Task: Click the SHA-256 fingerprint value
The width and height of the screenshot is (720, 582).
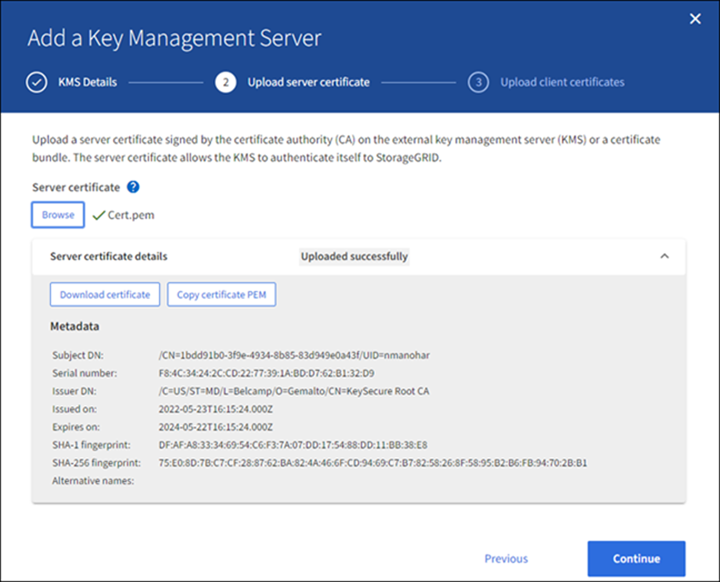Action: pyautogui.click(x=372, y=463)
